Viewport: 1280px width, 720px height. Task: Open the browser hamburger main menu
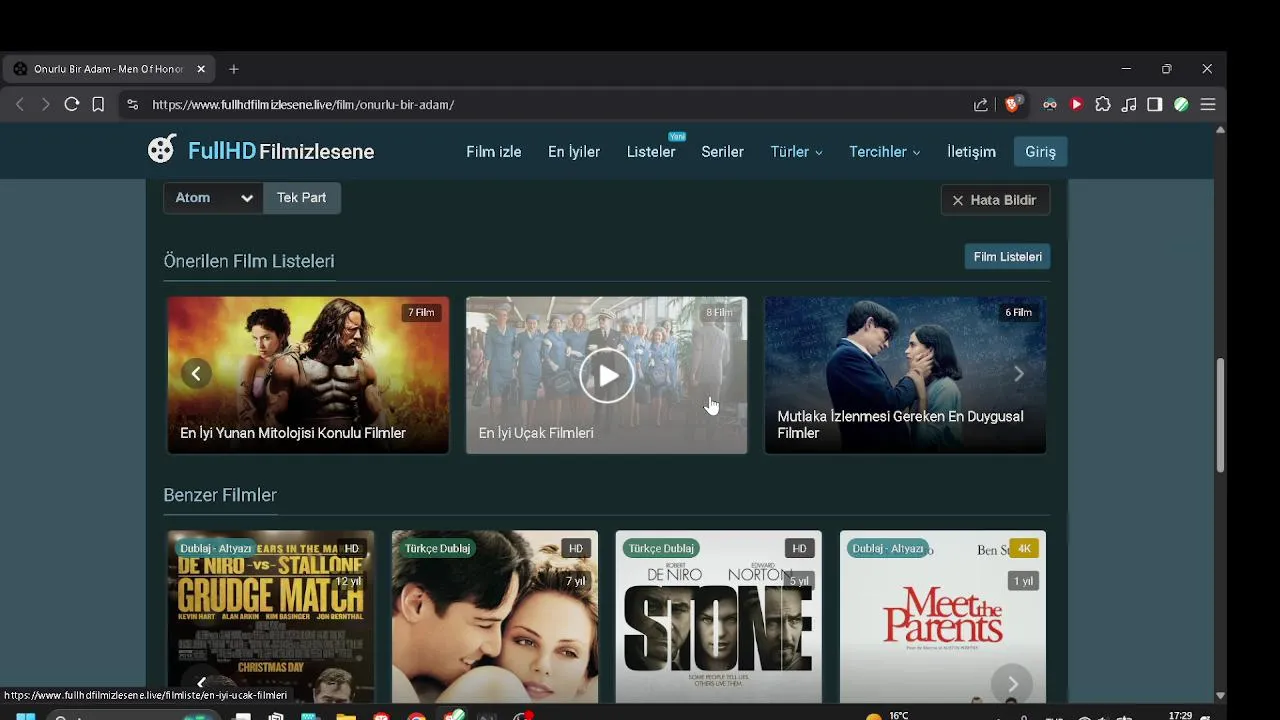coord(1208,104)
